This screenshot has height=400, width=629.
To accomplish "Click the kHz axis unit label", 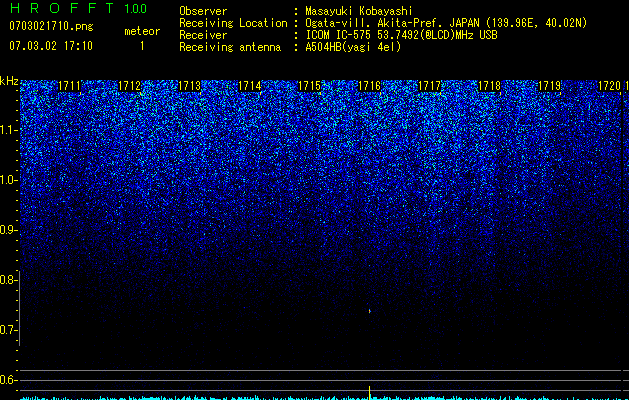I will pos(9,81).
